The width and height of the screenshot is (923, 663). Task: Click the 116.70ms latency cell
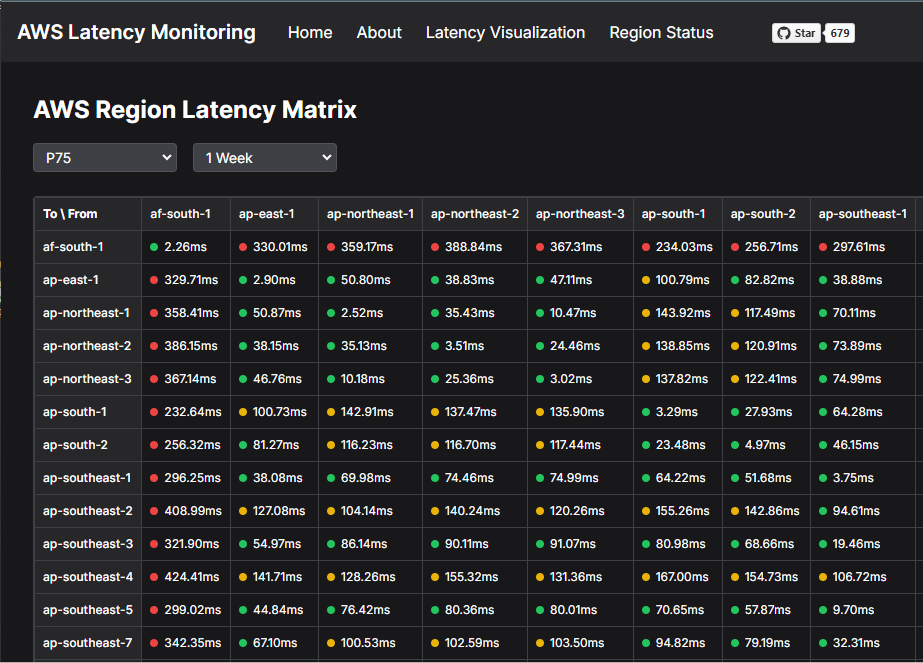click(x=474, y=445)
